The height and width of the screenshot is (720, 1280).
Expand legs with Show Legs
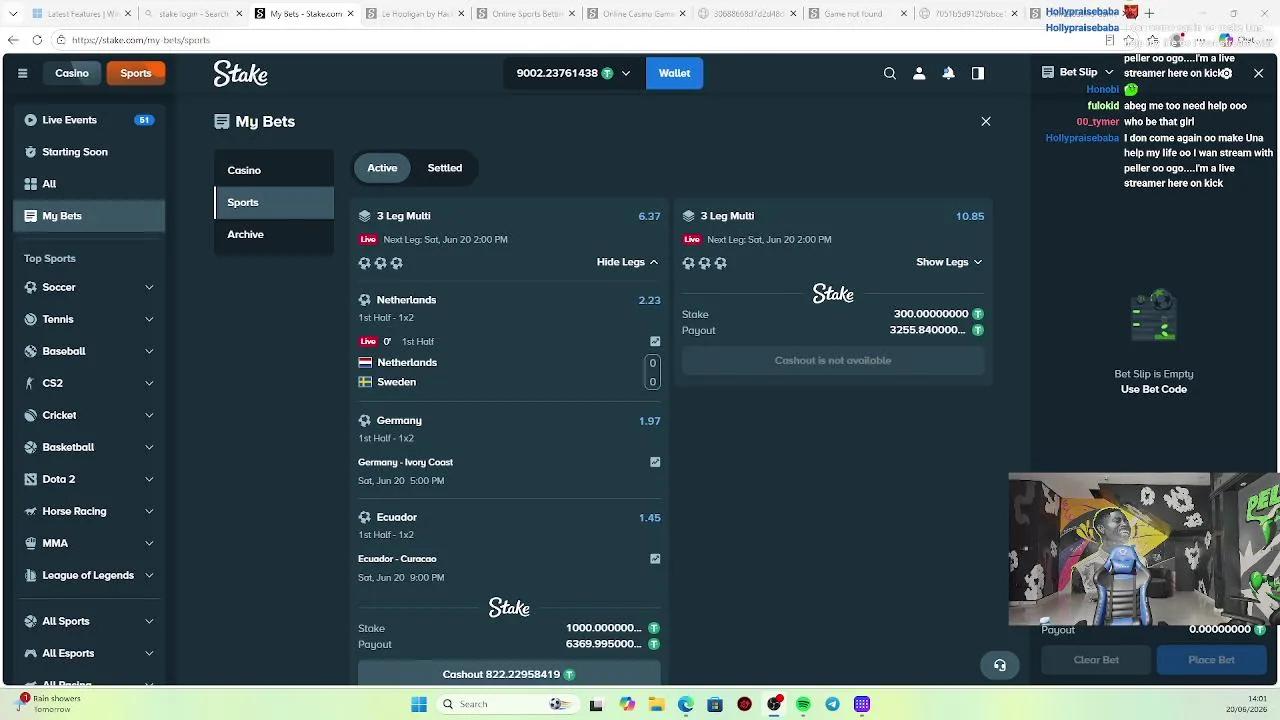point(949,262)
